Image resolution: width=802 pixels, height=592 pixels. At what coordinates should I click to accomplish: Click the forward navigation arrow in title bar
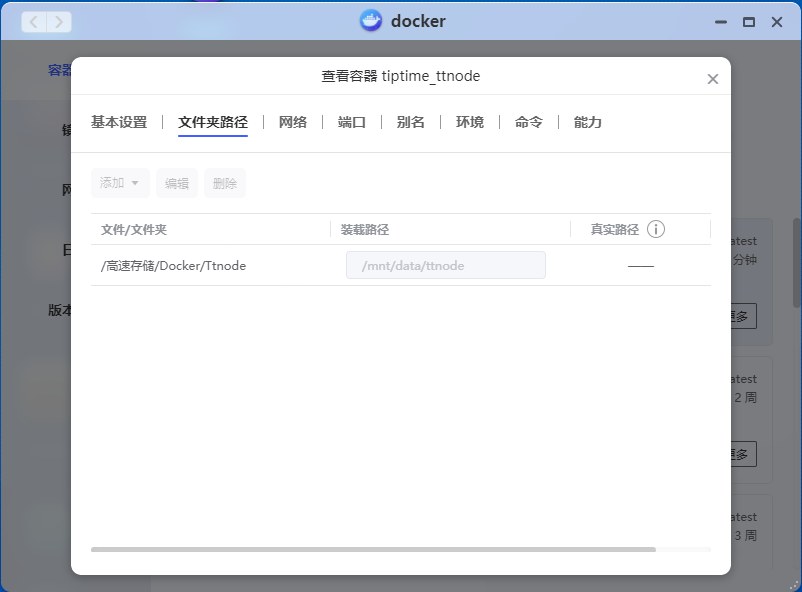coord(59,21)
